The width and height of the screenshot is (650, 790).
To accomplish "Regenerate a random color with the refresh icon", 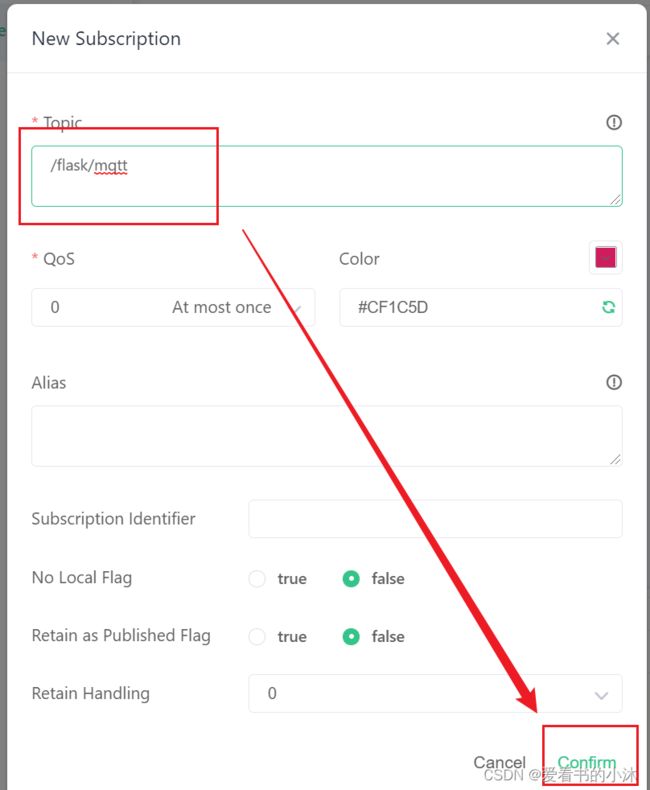I will point(609,307).
